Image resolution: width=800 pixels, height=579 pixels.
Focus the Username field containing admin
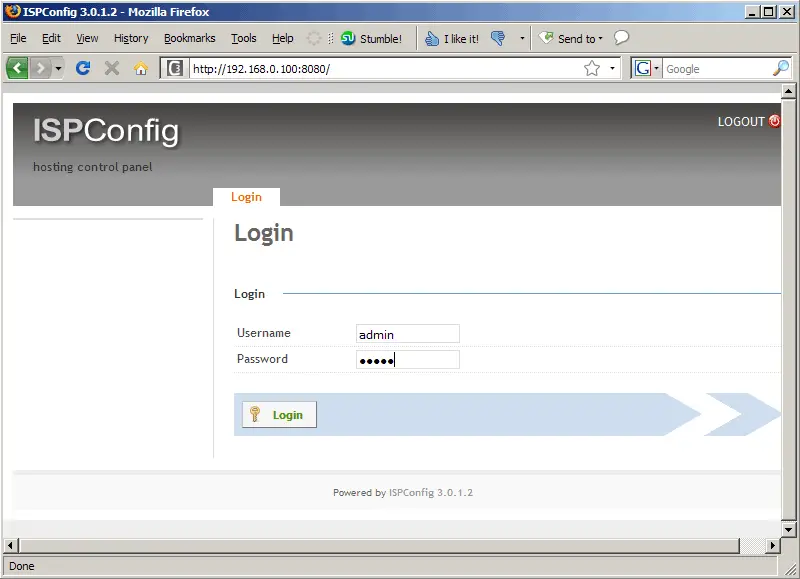pos(408,334)
